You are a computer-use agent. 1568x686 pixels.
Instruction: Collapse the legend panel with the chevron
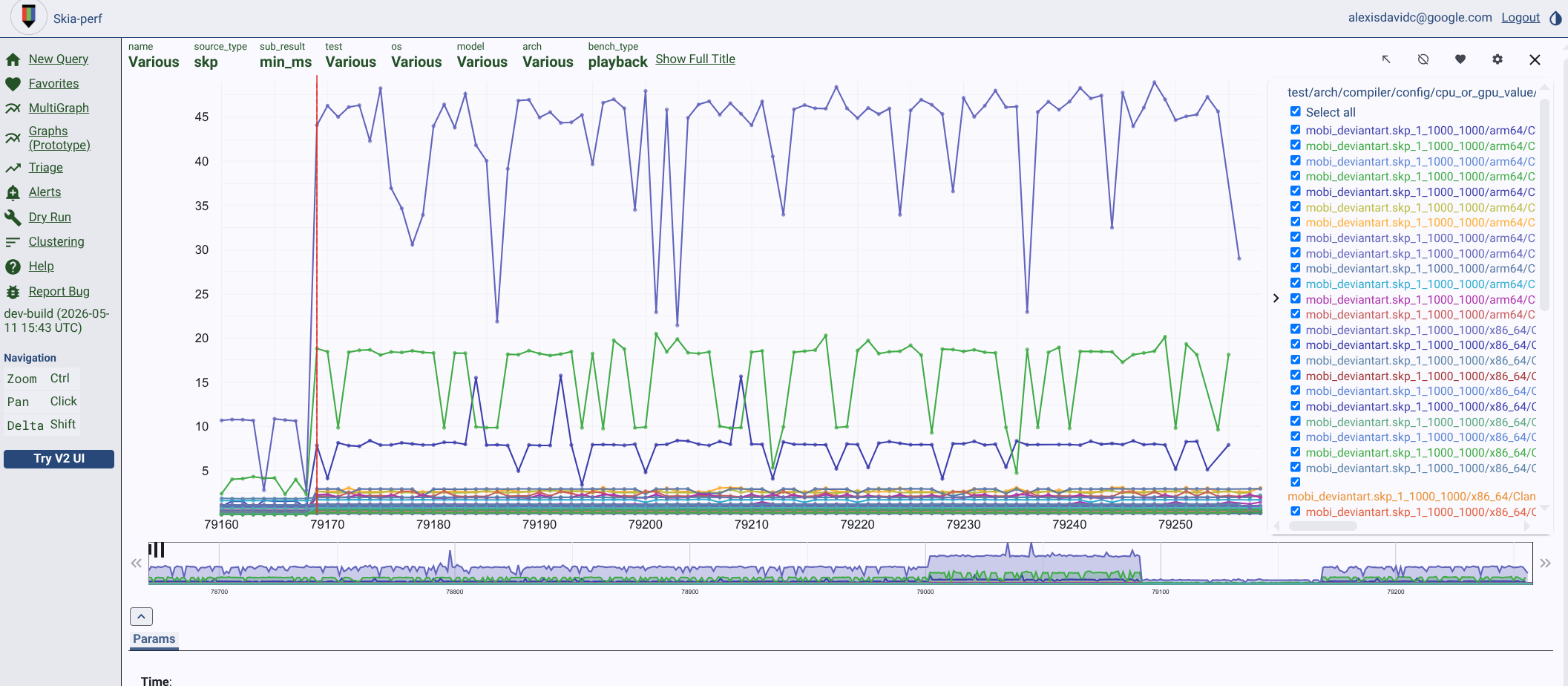coord(1276,298)
